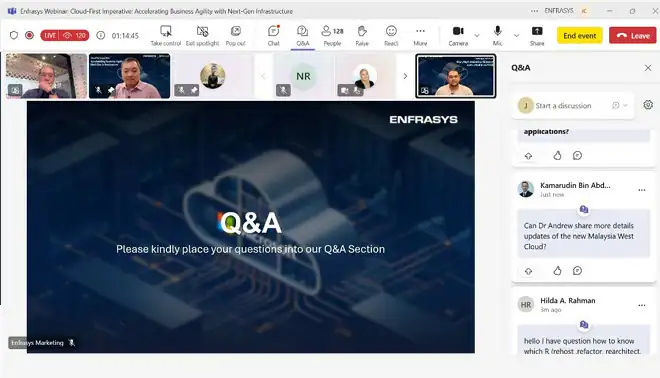The height and width of the screenshot is (378, 660).
Task: Upvote Kamarudin's Malaysia West Cloud question
Action: coord(528,271)
